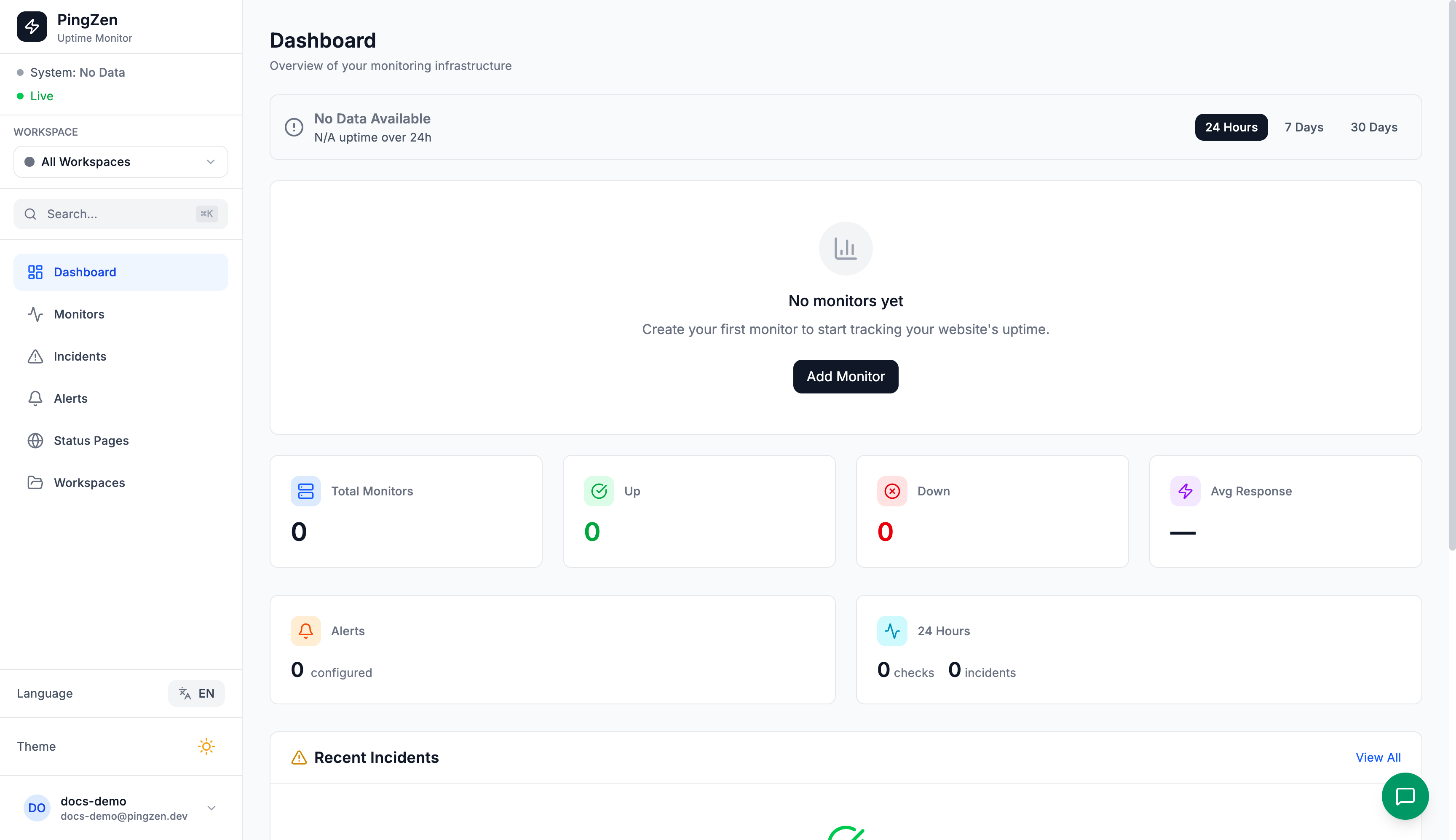Screen dimensions: 1456x840
Task: Navigate to Status Pages
Action: click(x=120, y=440)
